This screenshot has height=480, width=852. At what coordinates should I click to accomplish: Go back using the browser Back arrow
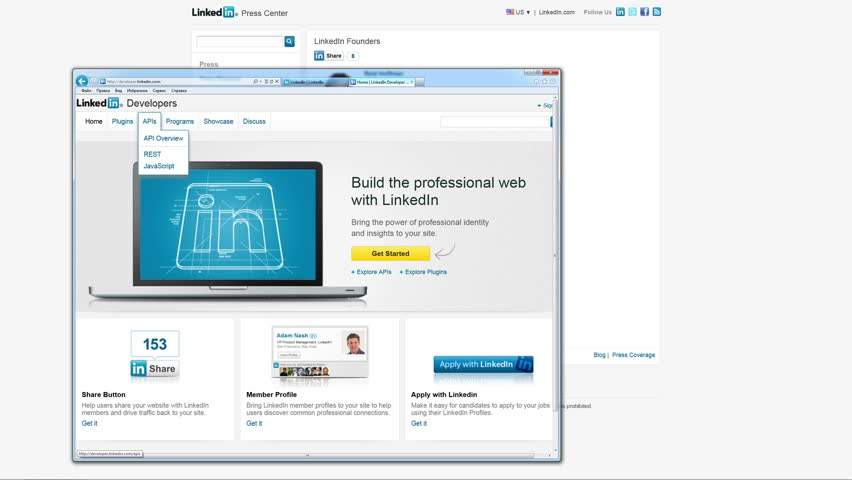coord(82,82)
